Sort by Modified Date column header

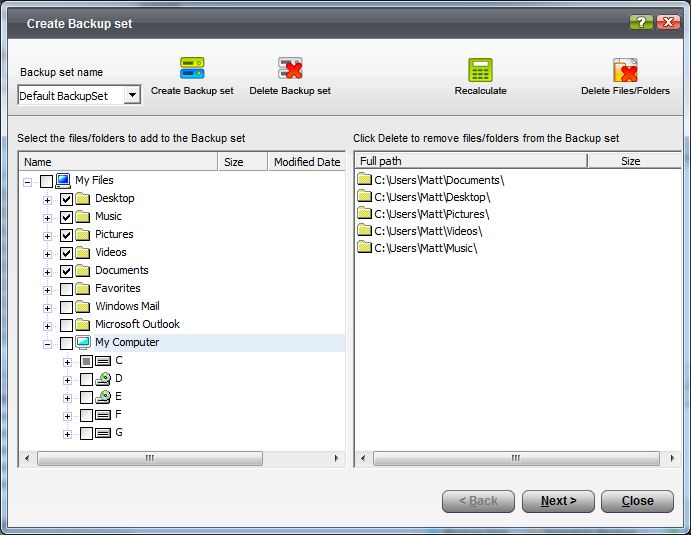tap(307, 162)
